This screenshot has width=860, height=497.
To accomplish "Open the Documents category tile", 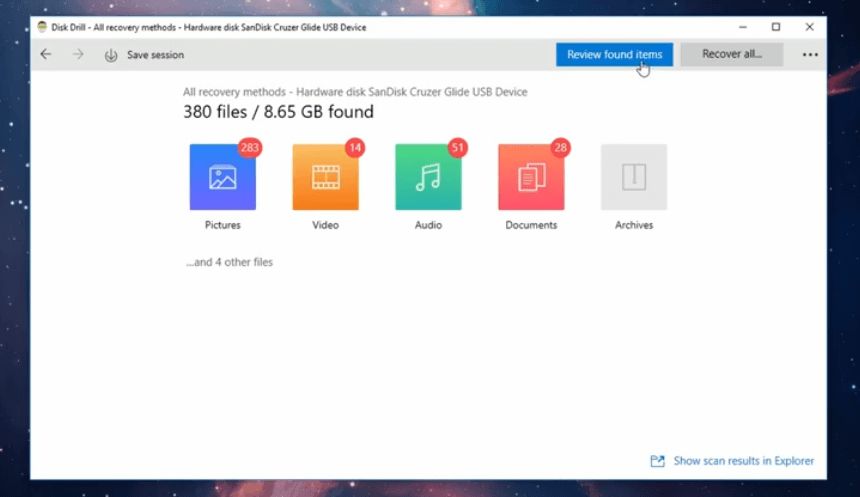I will (531, 177).
